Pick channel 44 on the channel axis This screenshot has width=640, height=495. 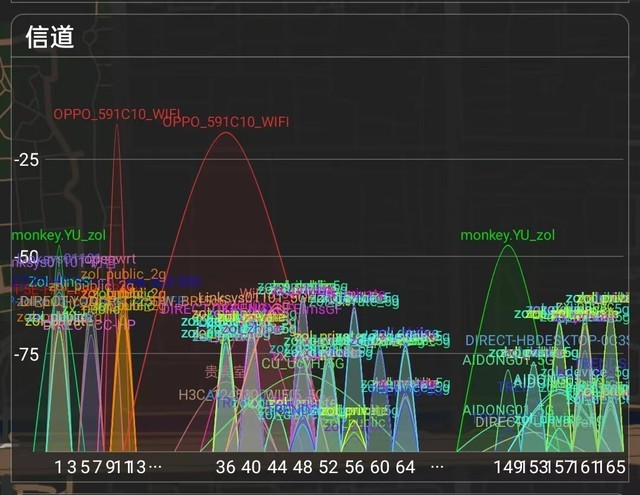pyautogui.click(x=277, y=467)
